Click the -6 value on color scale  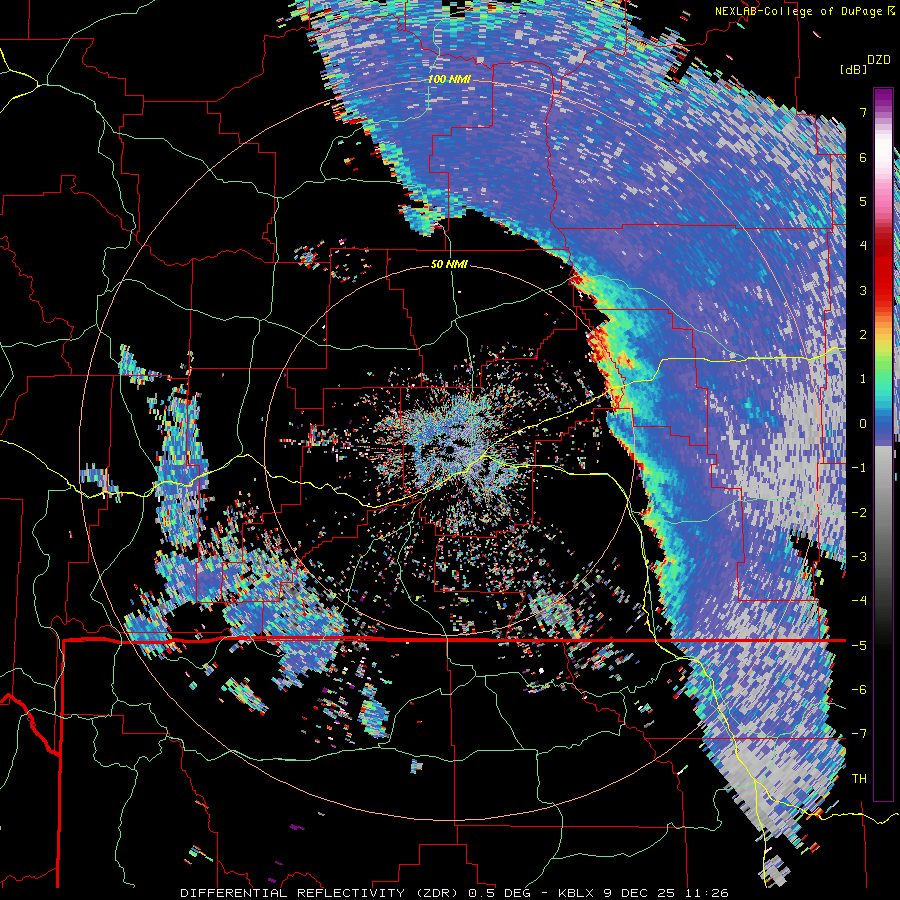859,690
